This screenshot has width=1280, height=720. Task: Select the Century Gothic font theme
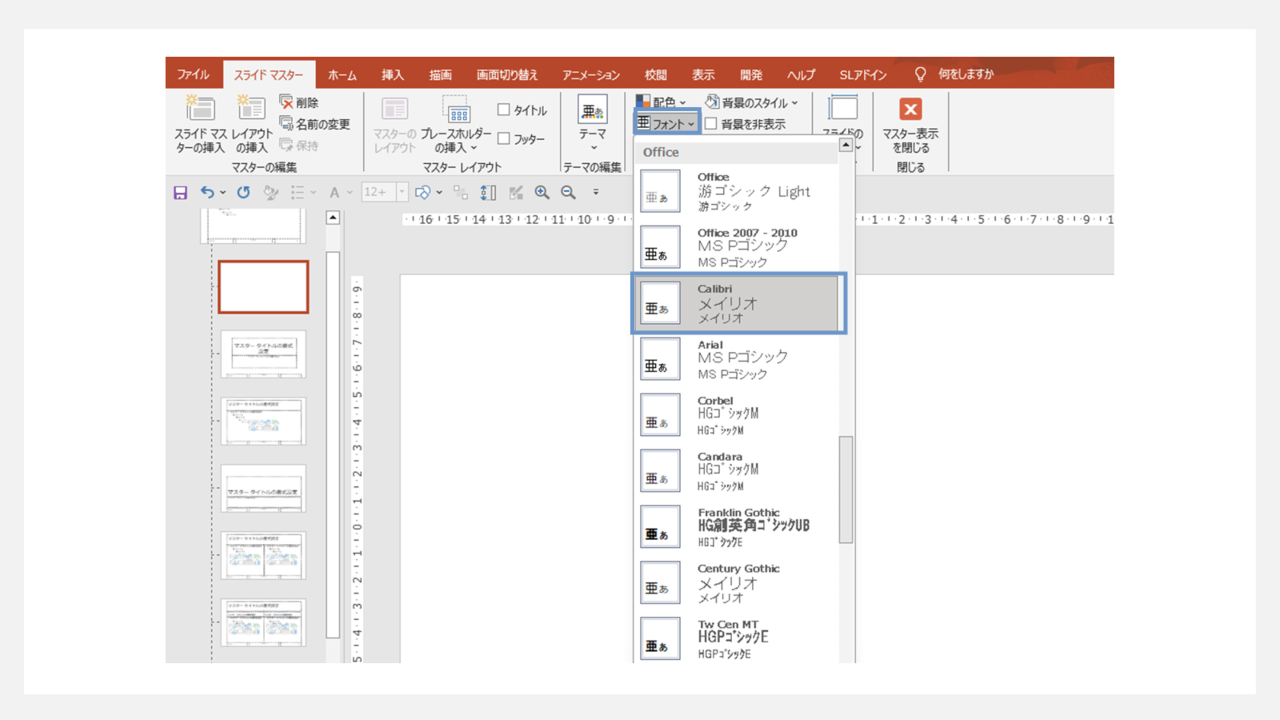coord(736,582)
